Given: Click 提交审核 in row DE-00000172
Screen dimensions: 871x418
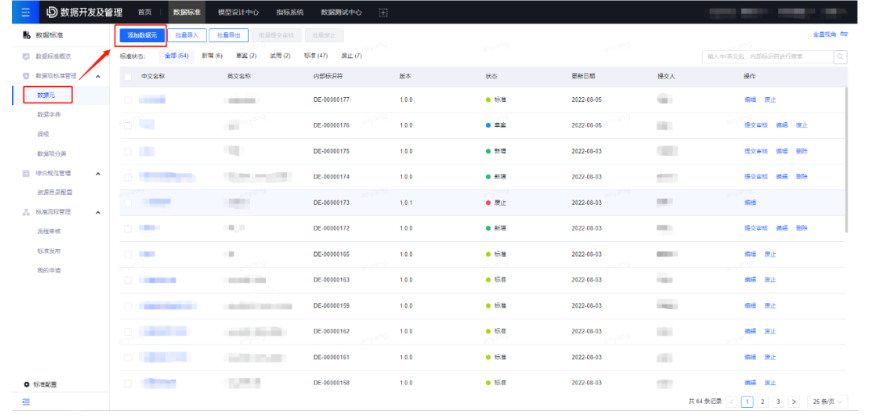Looking at the screenshot, I should 756,228.
